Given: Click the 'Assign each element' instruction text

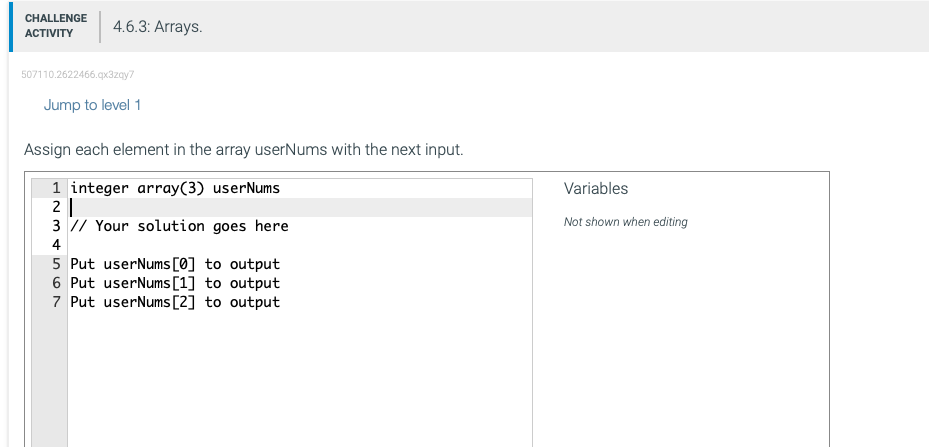Looking at the screenshot, I should click(x=243, y=150).
